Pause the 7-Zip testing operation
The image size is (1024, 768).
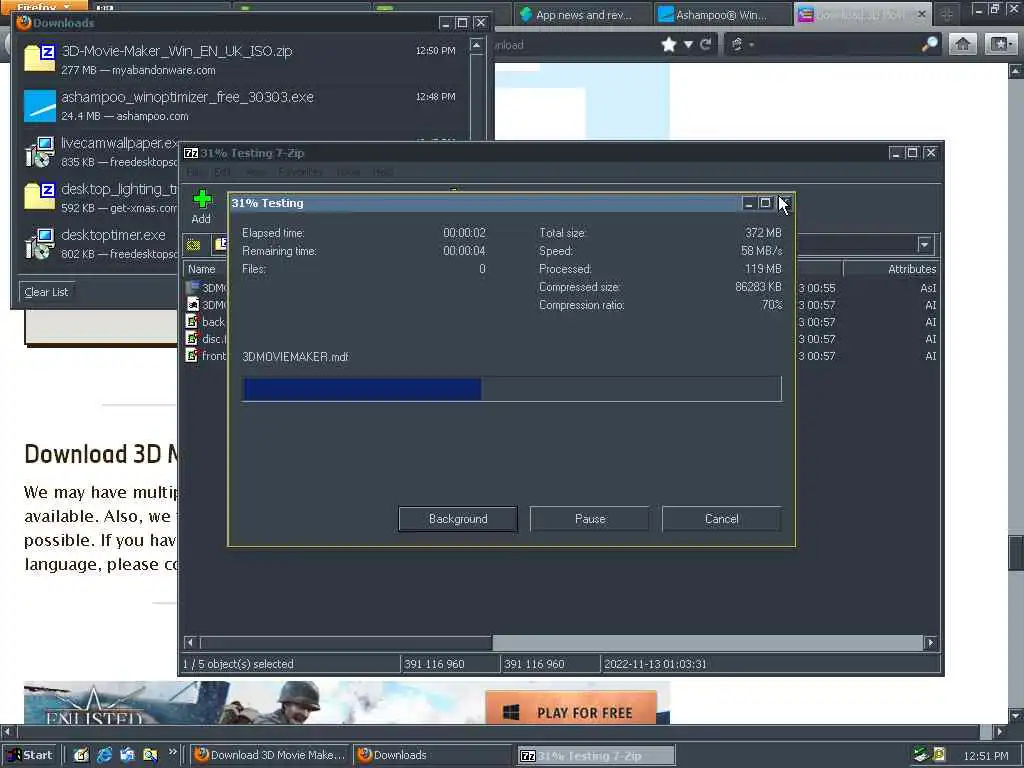coord(590,519)
